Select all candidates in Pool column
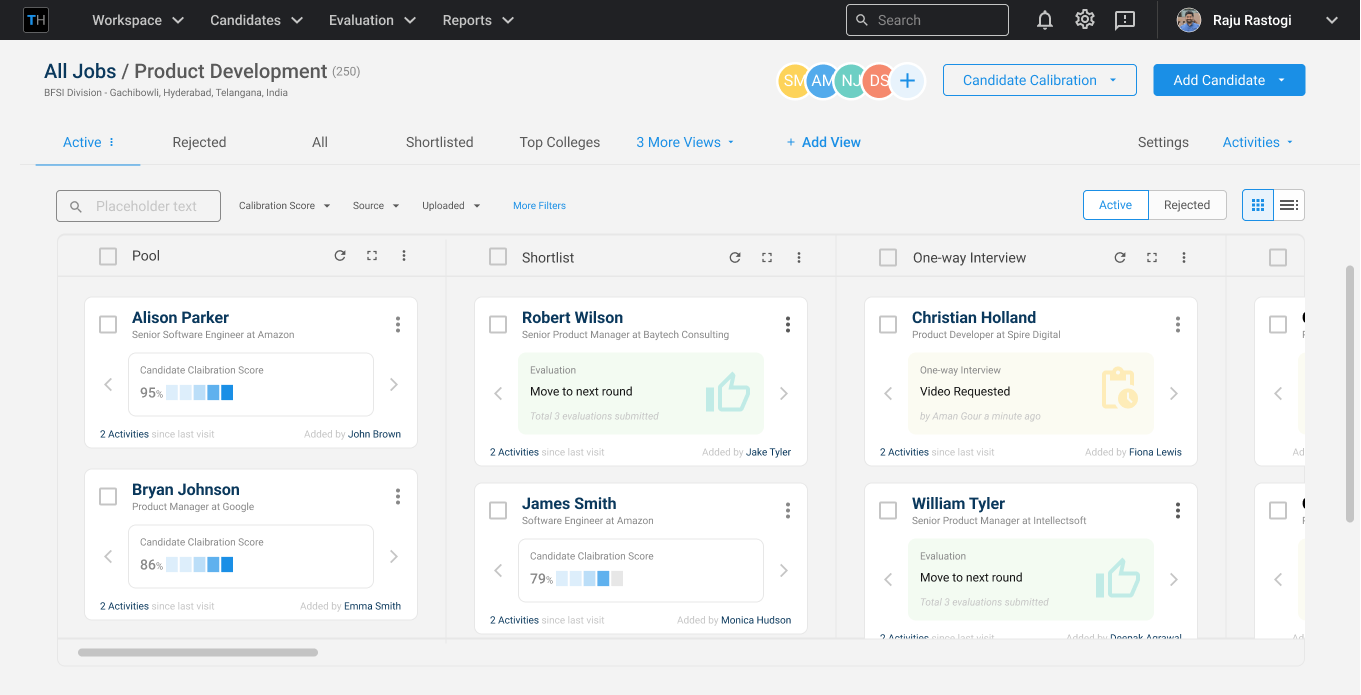The image size is (1361, 695). tap(108, 257)
